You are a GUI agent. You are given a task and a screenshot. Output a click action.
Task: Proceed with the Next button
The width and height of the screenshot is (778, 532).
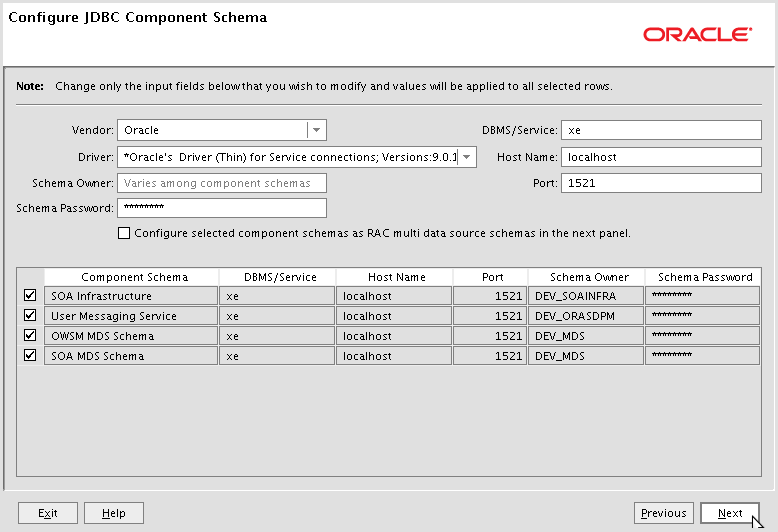coord(730,513)
